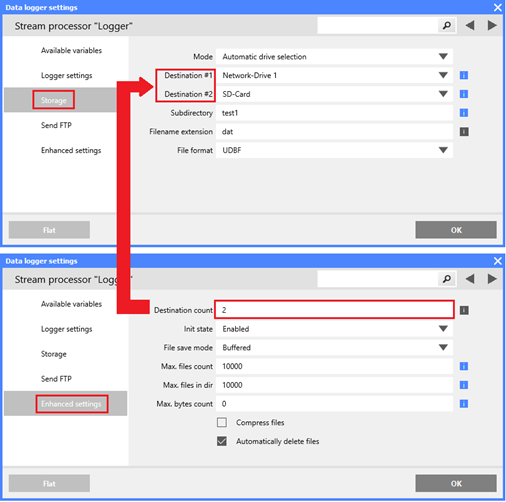The width and height of the screenshot is (506, 502).
Task: Click info icon beside Filename extension
Action: [x=464, y=132]
